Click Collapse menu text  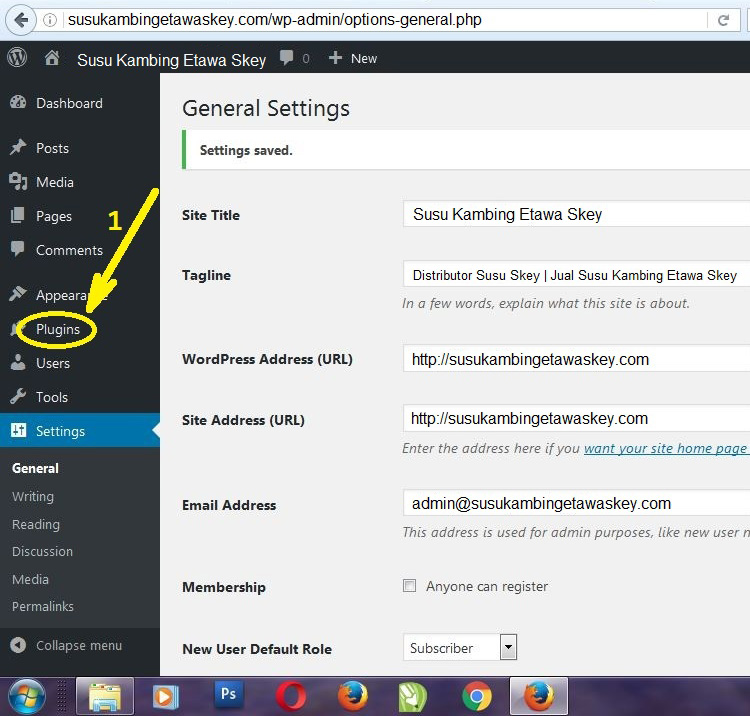tap(79, 646)
